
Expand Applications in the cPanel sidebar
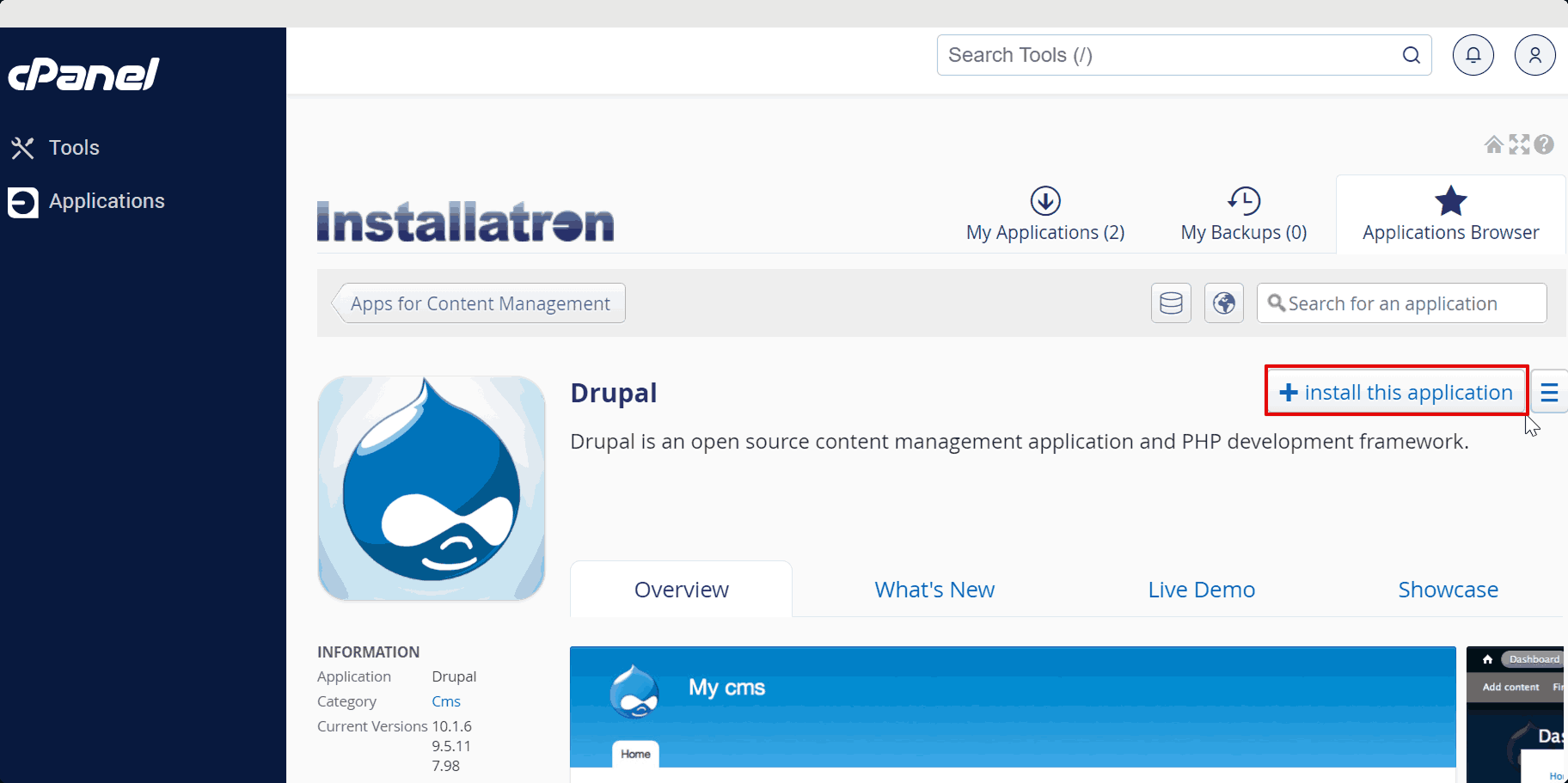[107, 201]
